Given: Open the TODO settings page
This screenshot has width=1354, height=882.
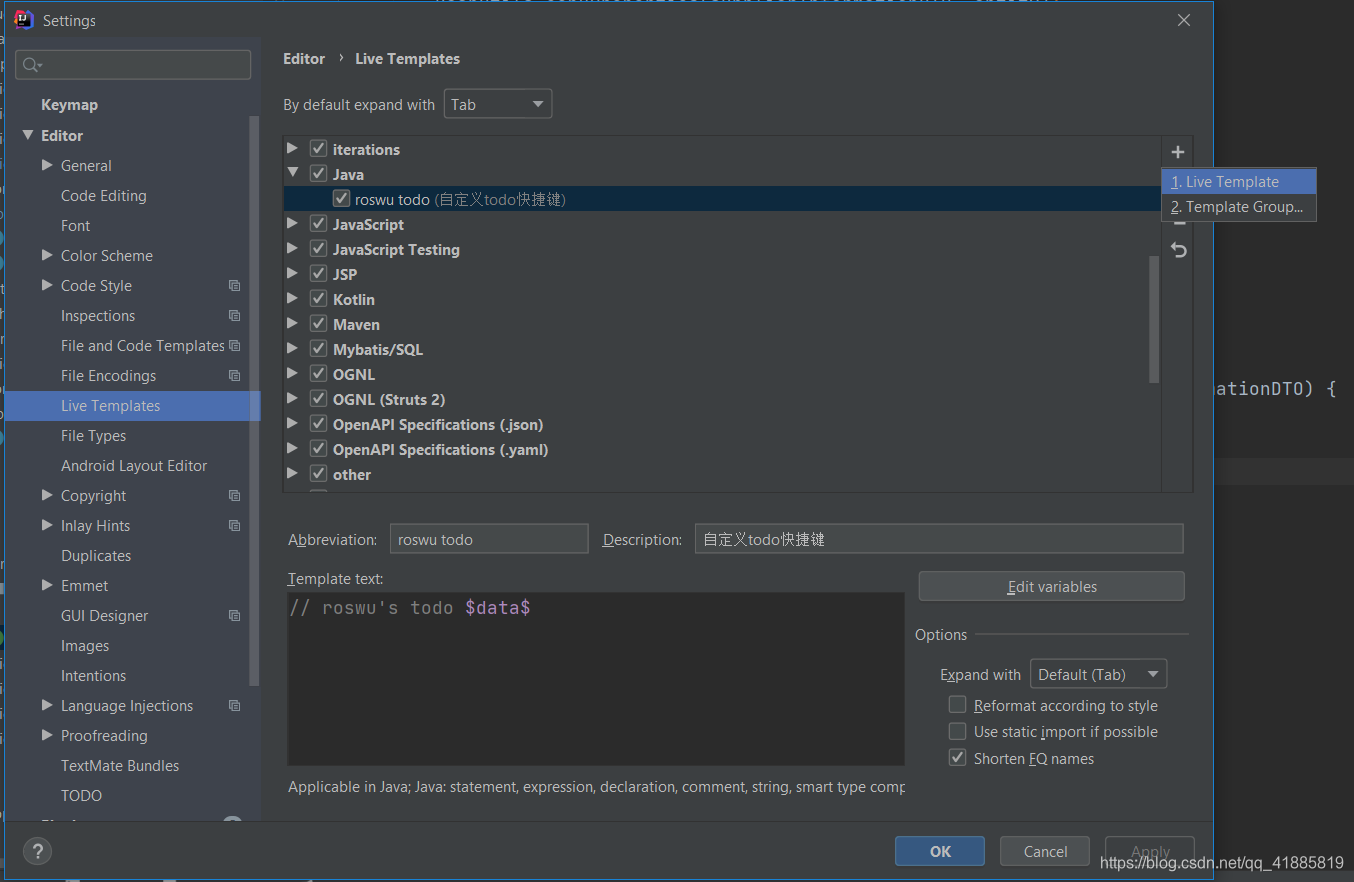Looking at the screenshot, I should click(81, 796).
